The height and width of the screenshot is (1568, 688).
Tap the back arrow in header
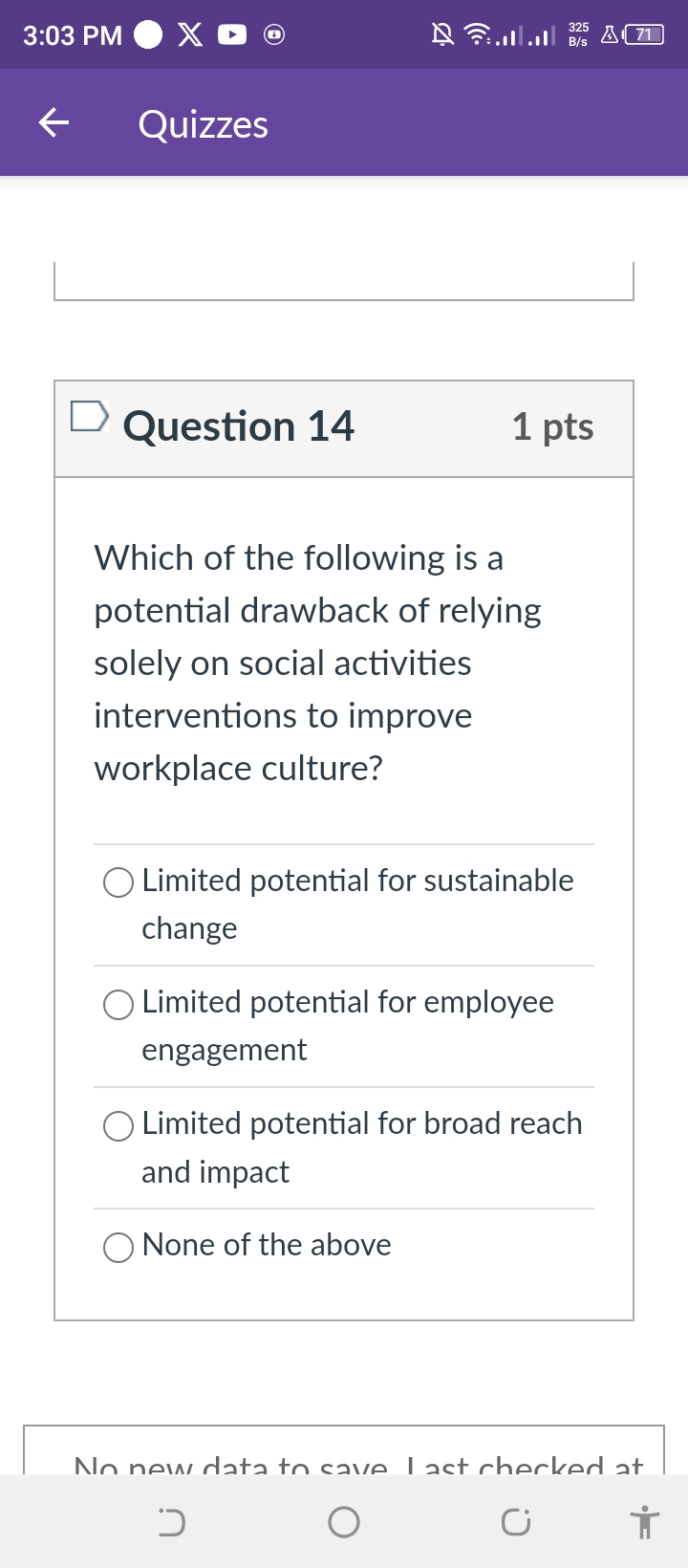point(54,122)
